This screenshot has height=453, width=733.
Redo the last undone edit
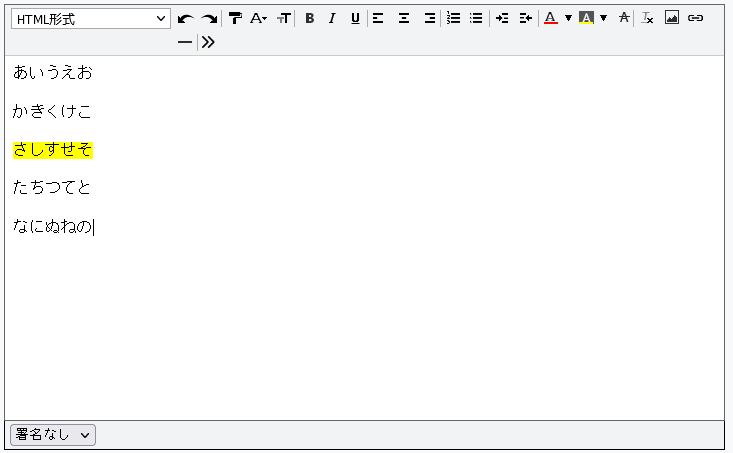tap(209, 19)
